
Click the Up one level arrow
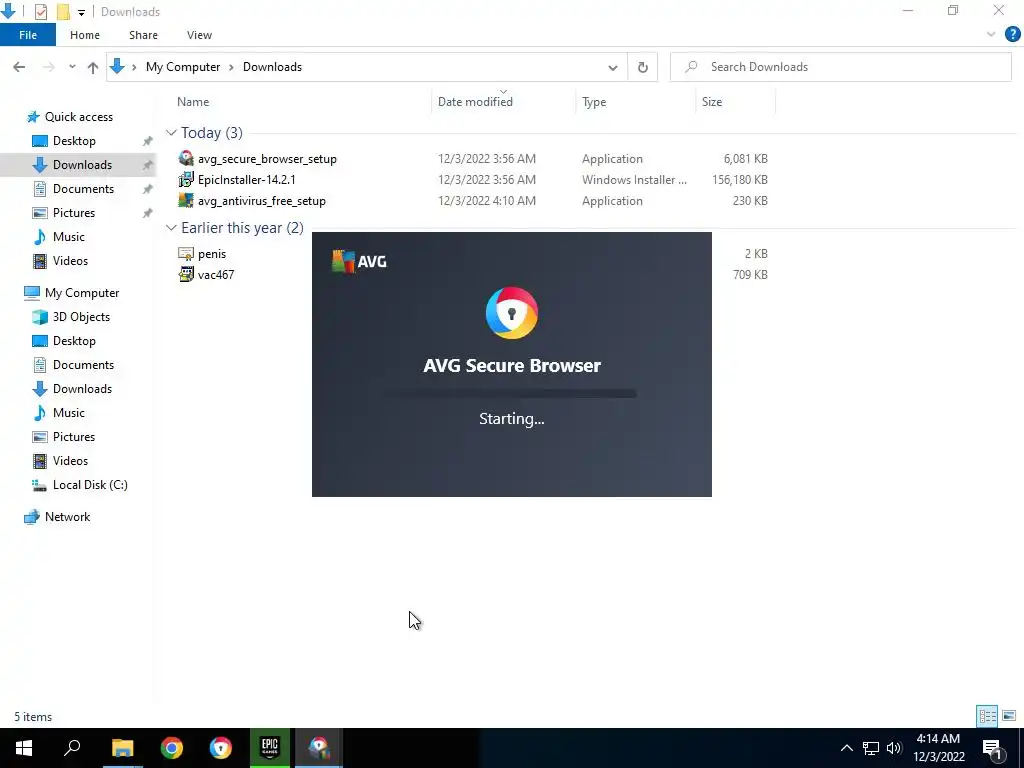click(x=93, y=67)
